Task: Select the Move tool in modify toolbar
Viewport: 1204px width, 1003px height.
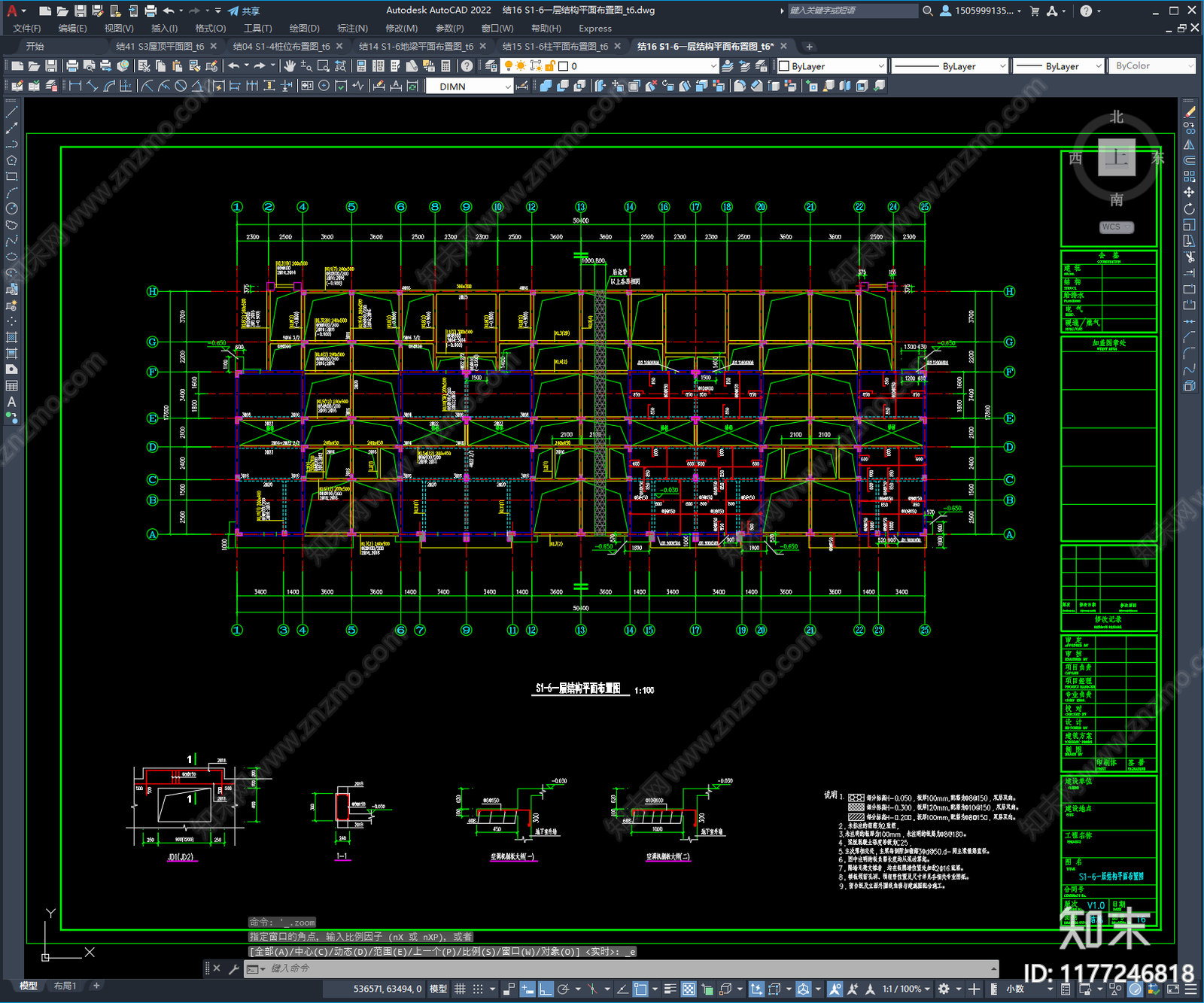Action: point(1190,193)
